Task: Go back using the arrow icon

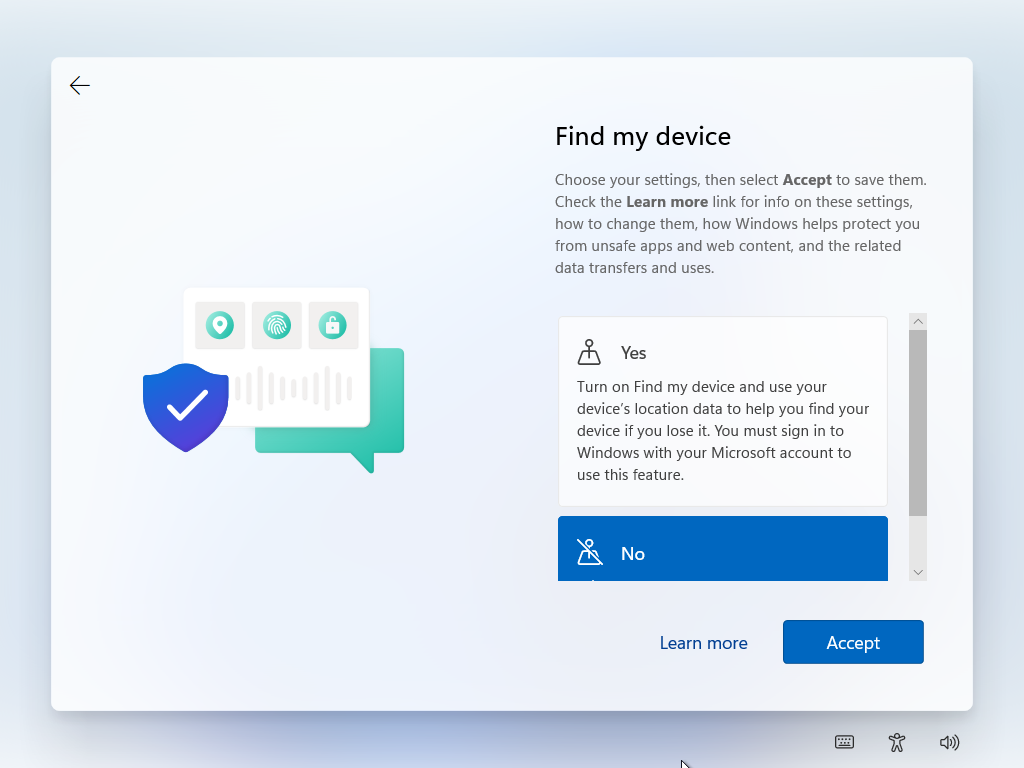Action: (x=80, y=86)
